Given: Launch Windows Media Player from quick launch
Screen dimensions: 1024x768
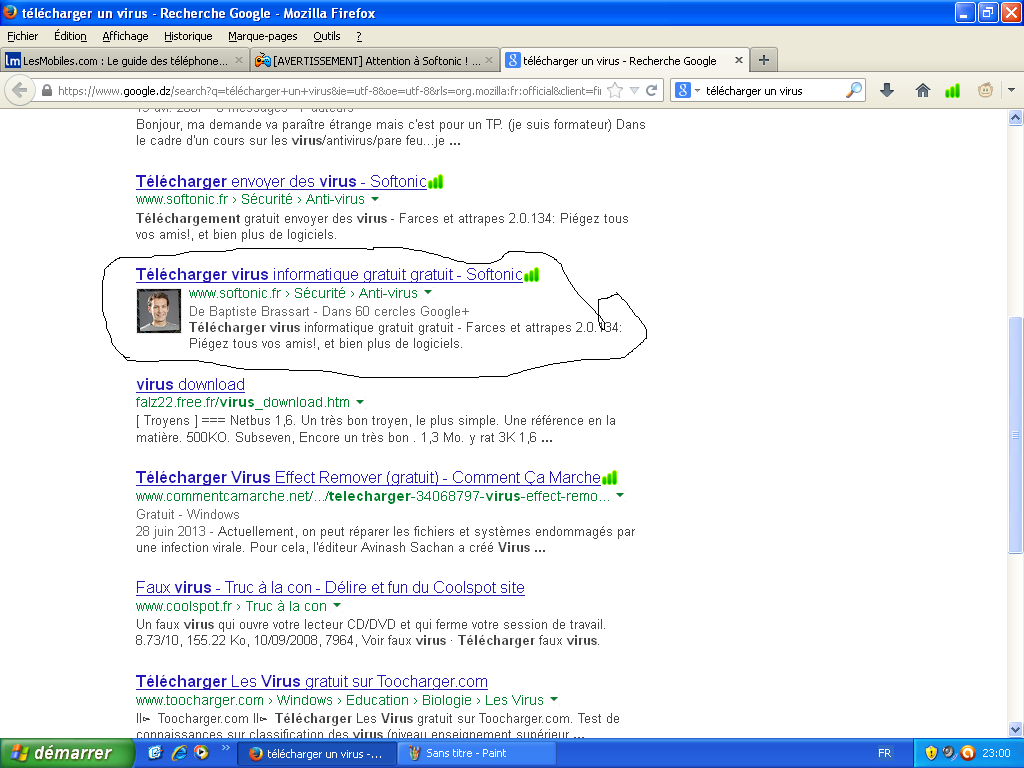Looking at the screenshot, I should click(x=201, y=752).
